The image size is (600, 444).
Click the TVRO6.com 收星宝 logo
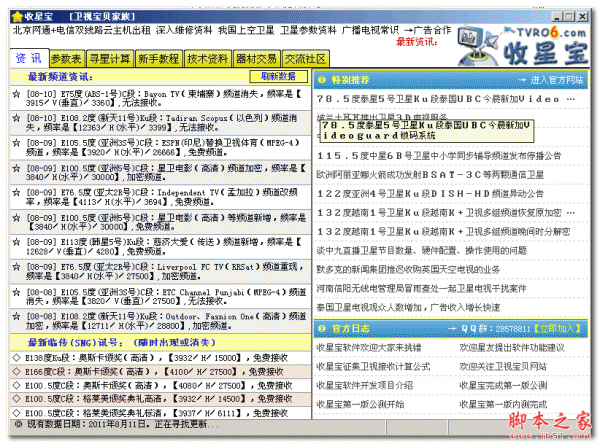[x=523, y=46]
